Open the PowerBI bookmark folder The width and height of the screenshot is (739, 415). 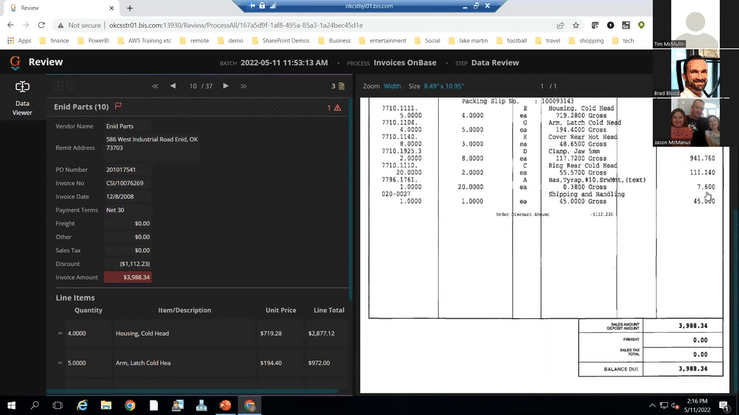click(x=99, y=41)
